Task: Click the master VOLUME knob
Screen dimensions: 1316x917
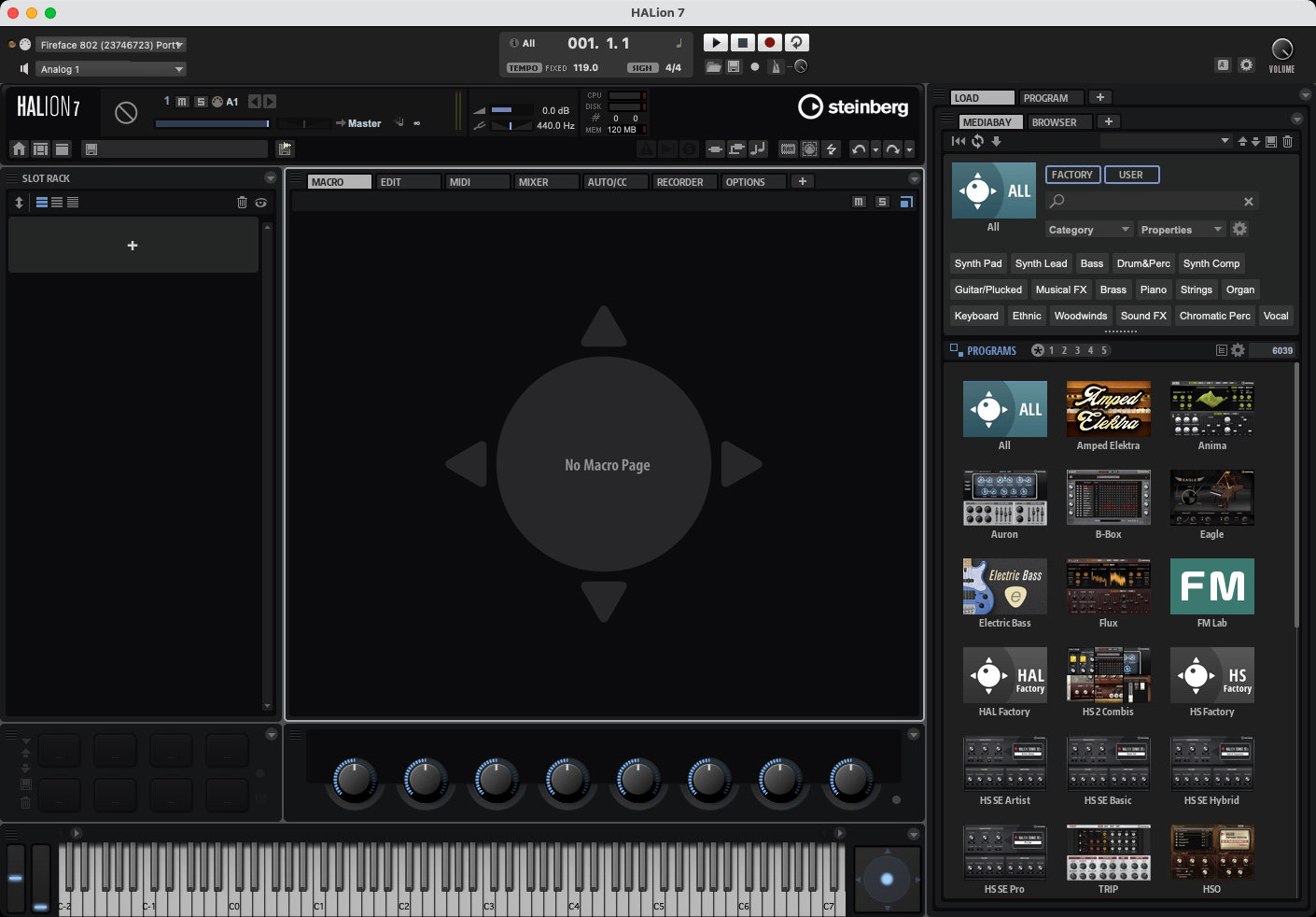Action: (1281, 49)
